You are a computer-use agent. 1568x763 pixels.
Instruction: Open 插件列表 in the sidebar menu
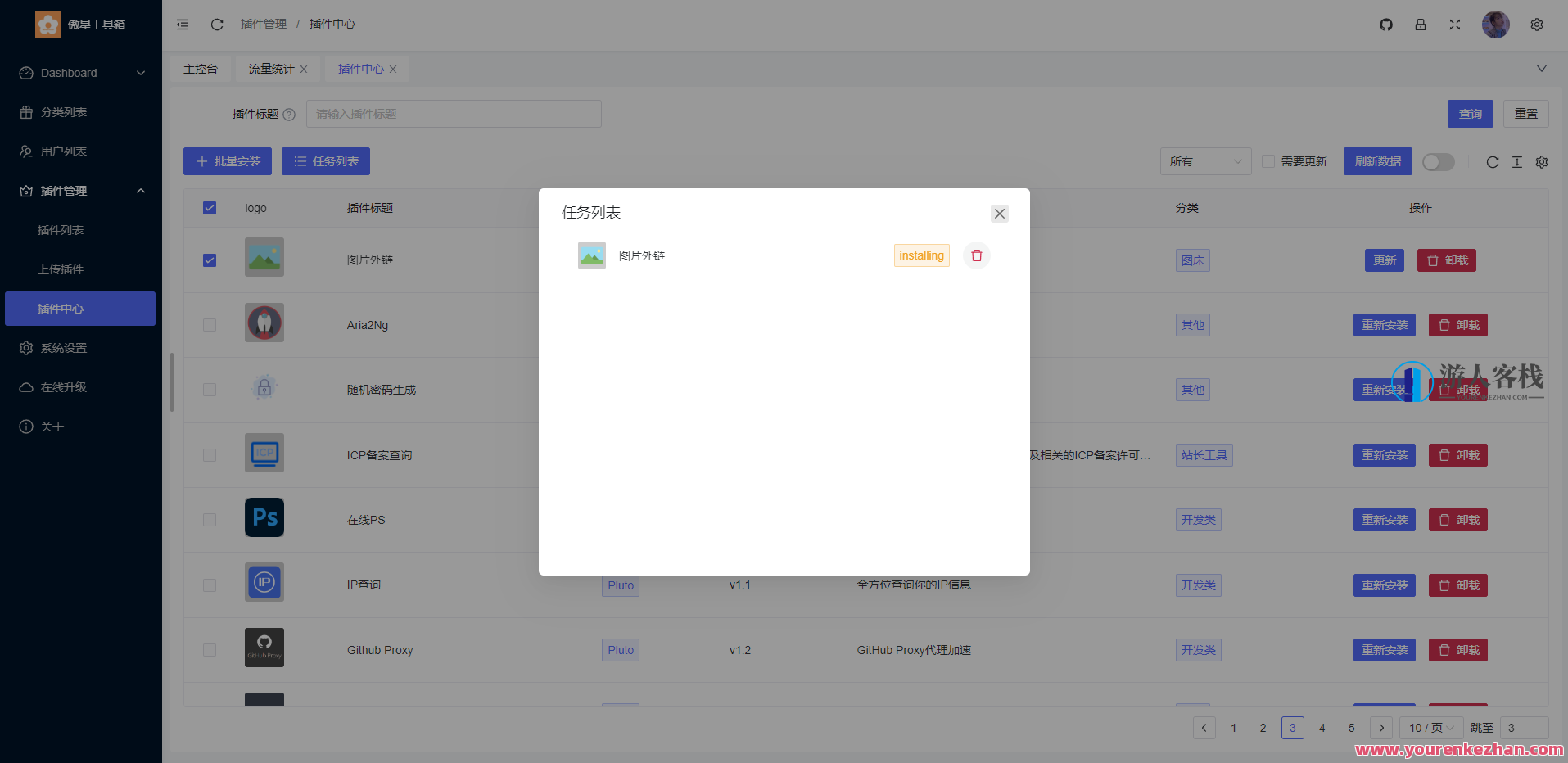point(61,230)
